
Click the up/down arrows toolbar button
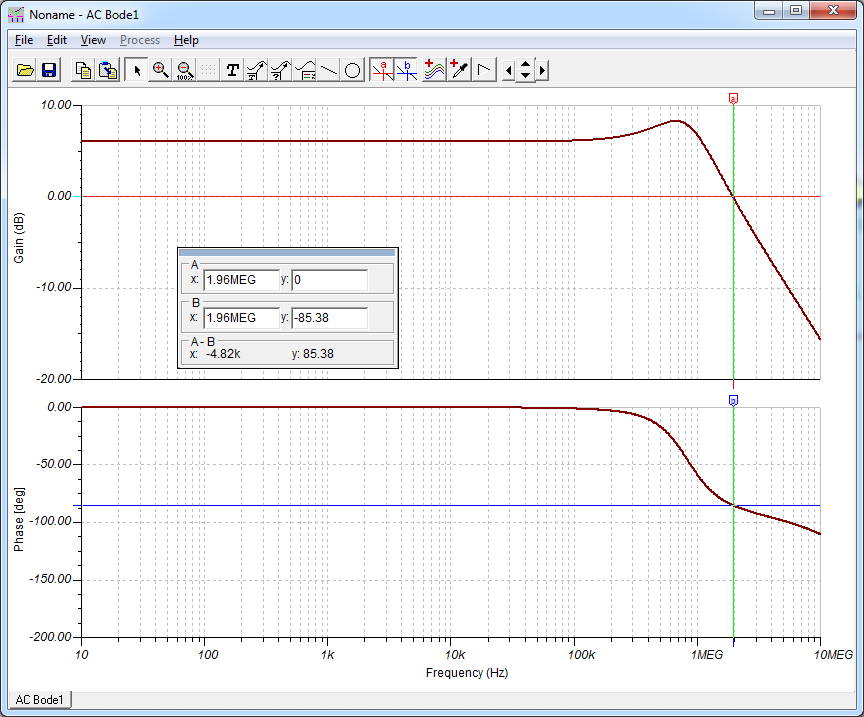pyautogui.click(x=526, y=70)
